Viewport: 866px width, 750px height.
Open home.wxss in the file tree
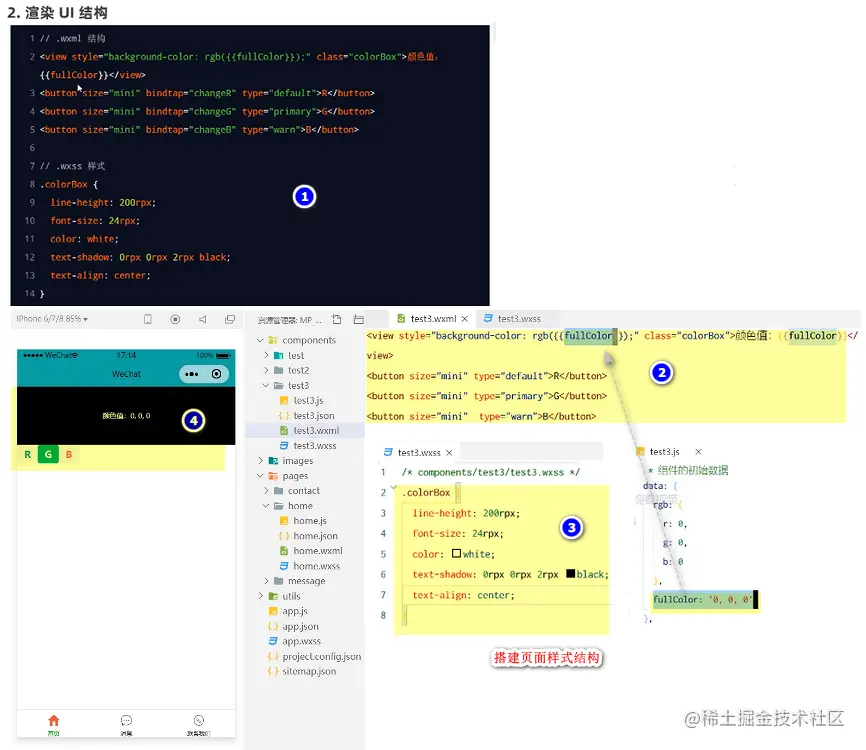pyautogui.click(x=316, y=566)
